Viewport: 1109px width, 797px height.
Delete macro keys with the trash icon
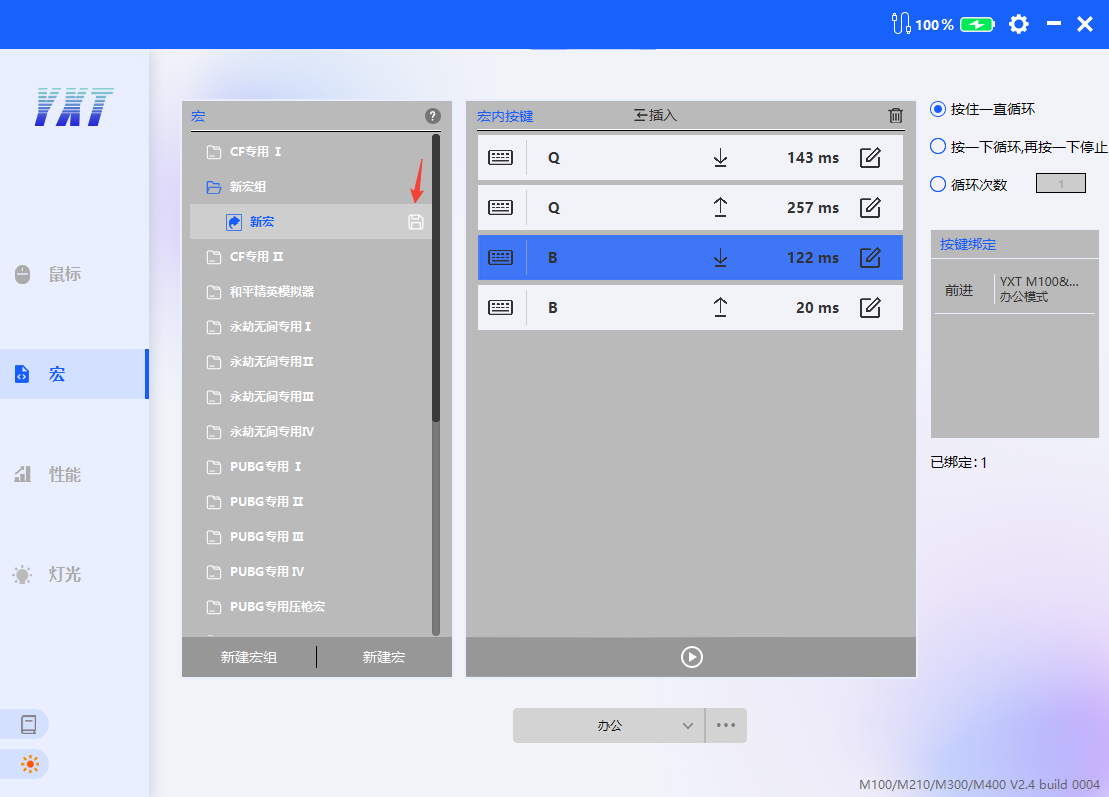(895, 116)
